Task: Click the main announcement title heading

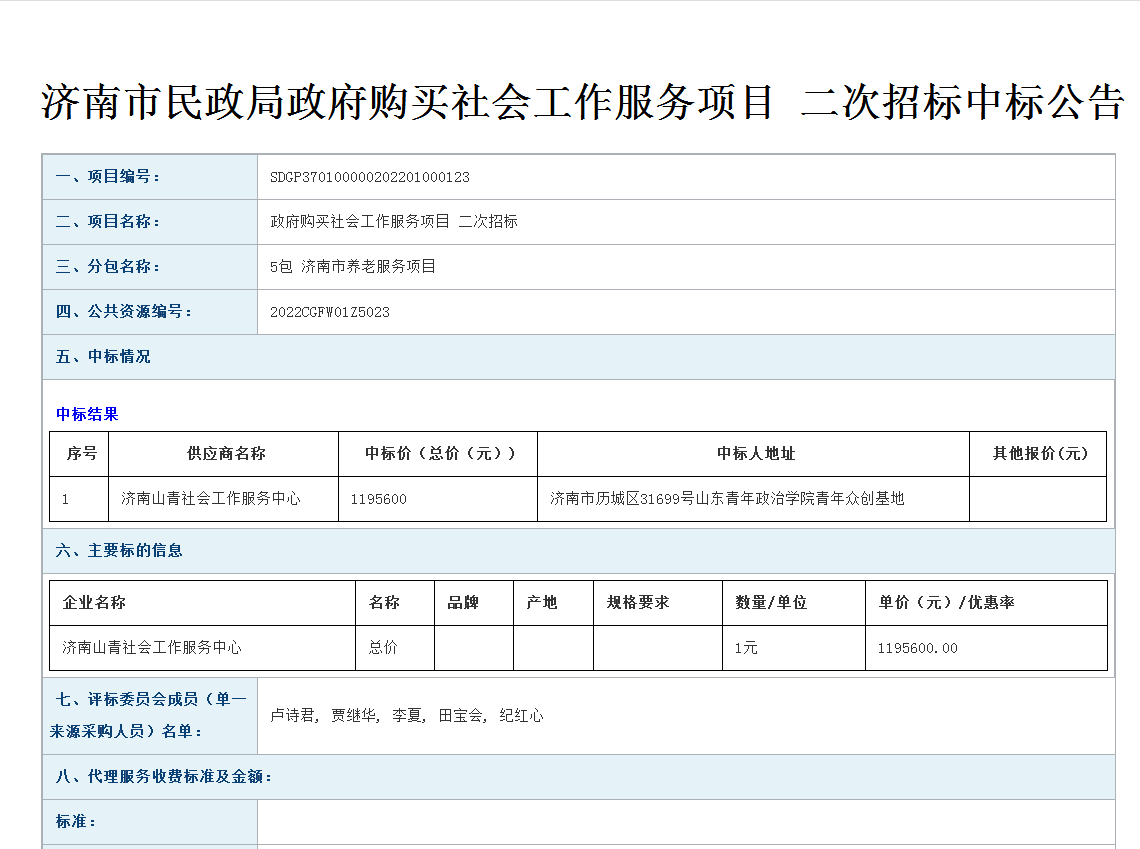Action: [582, 103]
